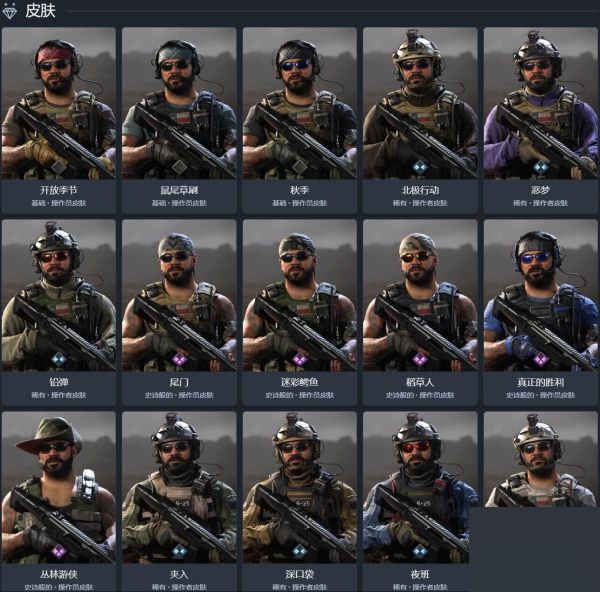600x592 pixels.
Task: Click the blue rarity badge on 恶梦 skin
Action: [540, 167]
